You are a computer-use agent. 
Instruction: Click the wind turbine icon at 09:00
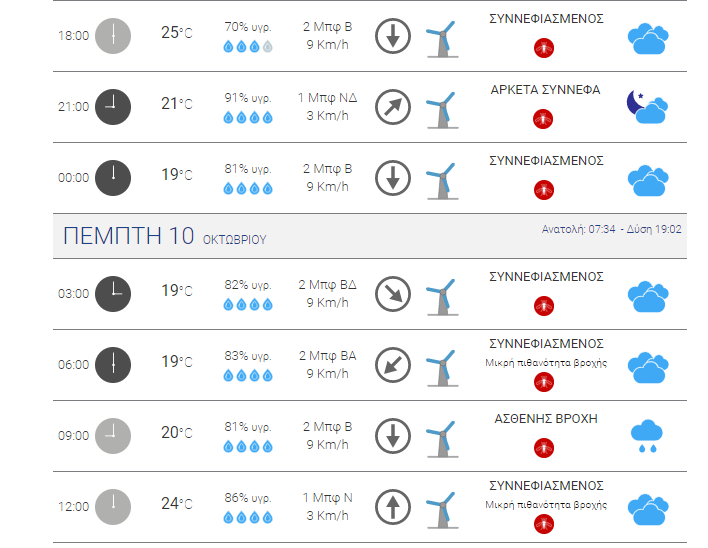[x=442, y=439]
